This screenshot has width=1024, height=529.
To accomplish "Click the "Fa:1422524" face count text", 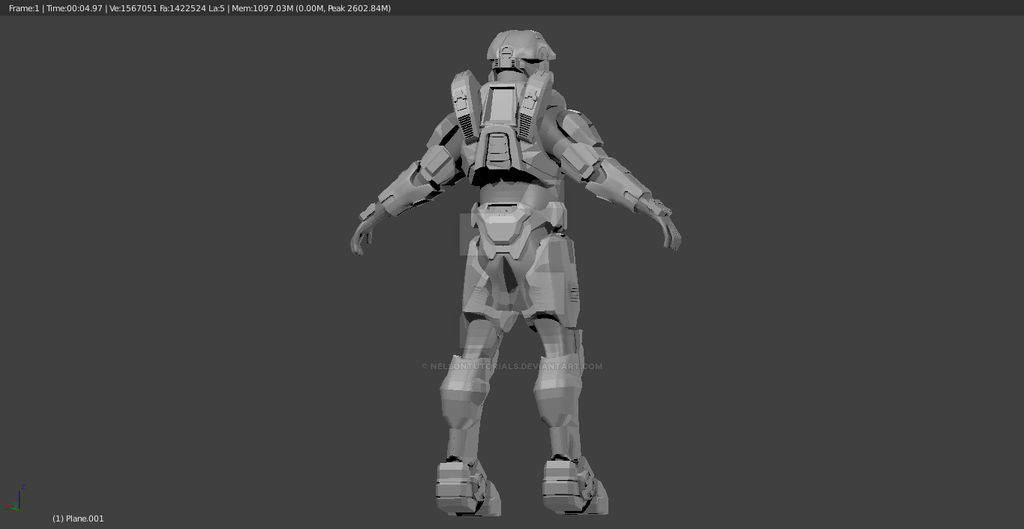I will 183,8.
